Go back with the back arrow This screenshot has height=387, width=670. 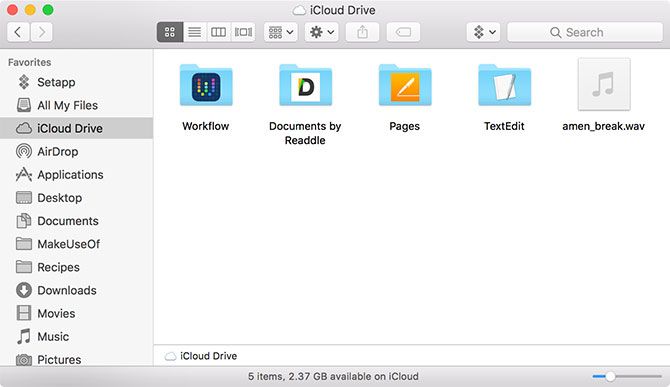(x=18, y=32)
